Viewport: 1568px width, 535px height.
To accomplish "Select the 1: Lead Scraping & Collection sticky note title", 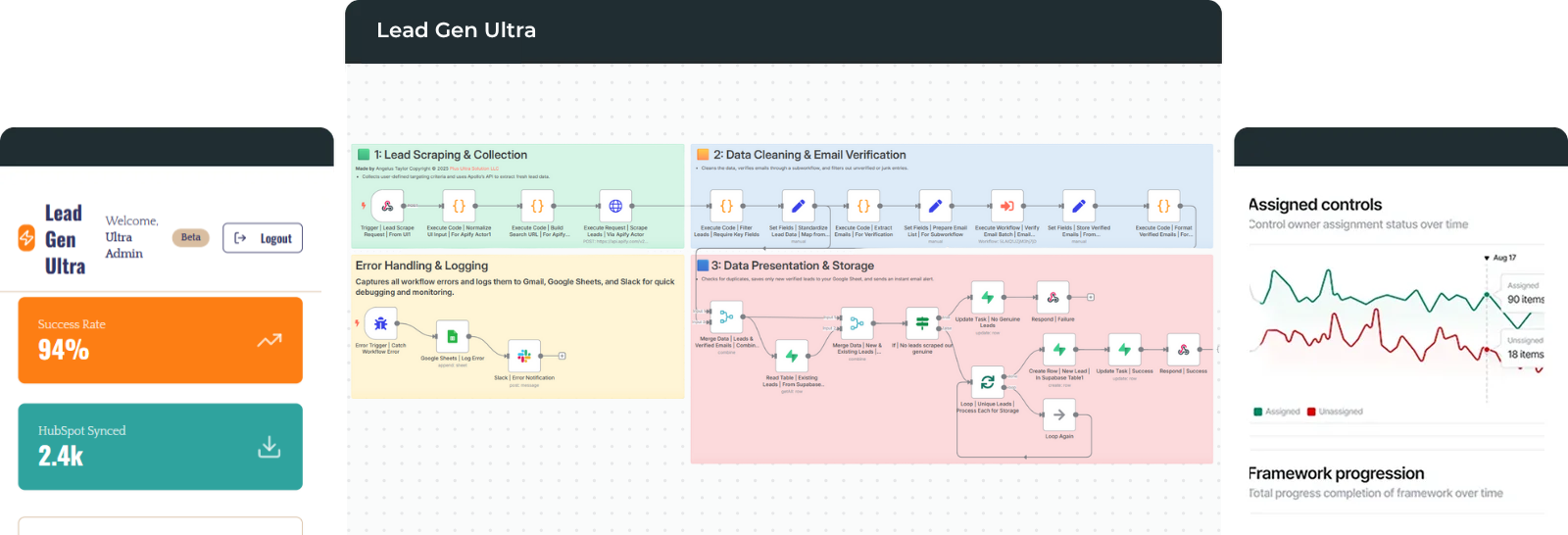I will click(x=451, y=155).
